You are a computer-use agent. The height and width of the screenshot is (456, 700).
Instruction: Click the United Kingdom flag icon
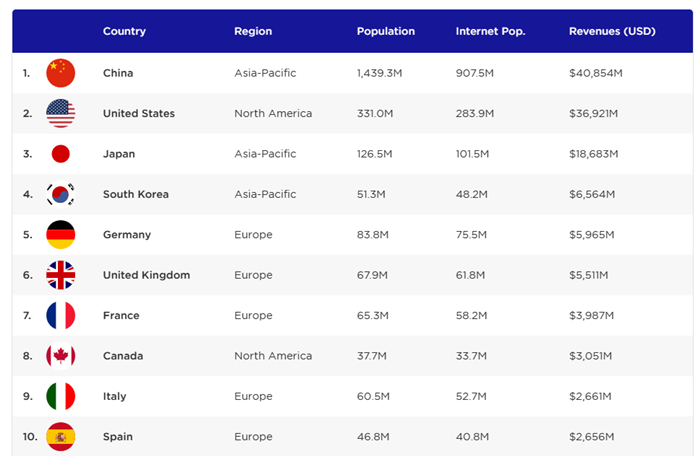click(x=60, y=275)
